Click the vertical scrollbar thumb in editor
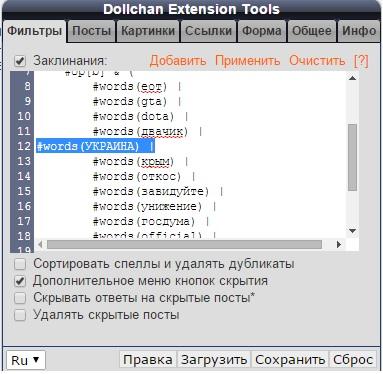 click(x=352, y=157)
